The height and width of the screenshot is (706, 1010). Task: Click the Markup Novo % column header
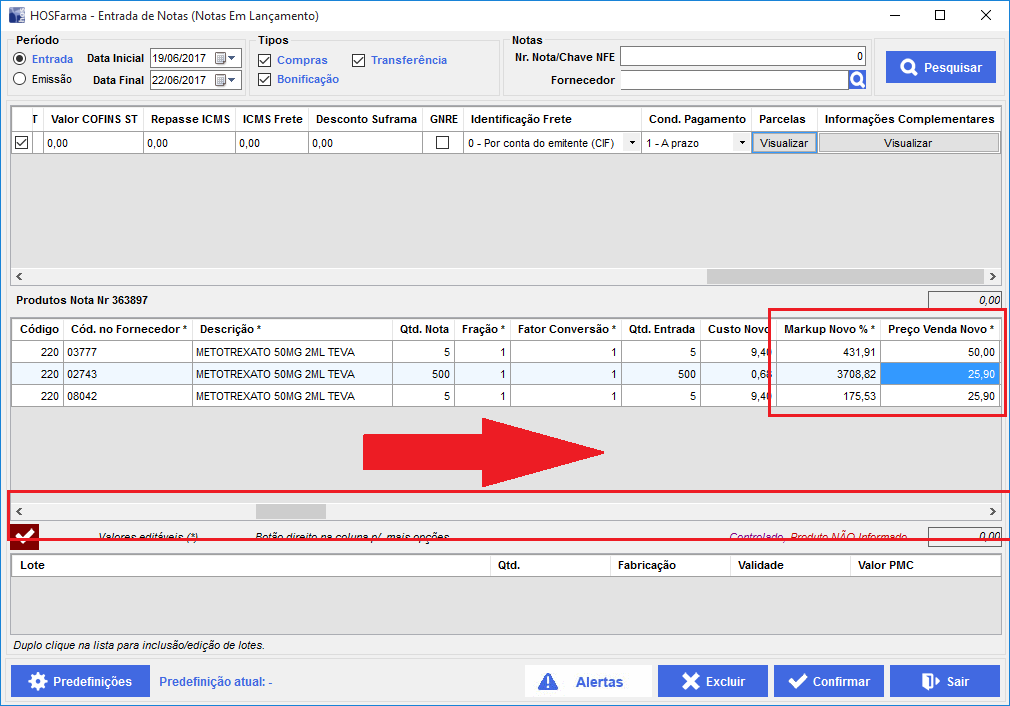point(829,329)
